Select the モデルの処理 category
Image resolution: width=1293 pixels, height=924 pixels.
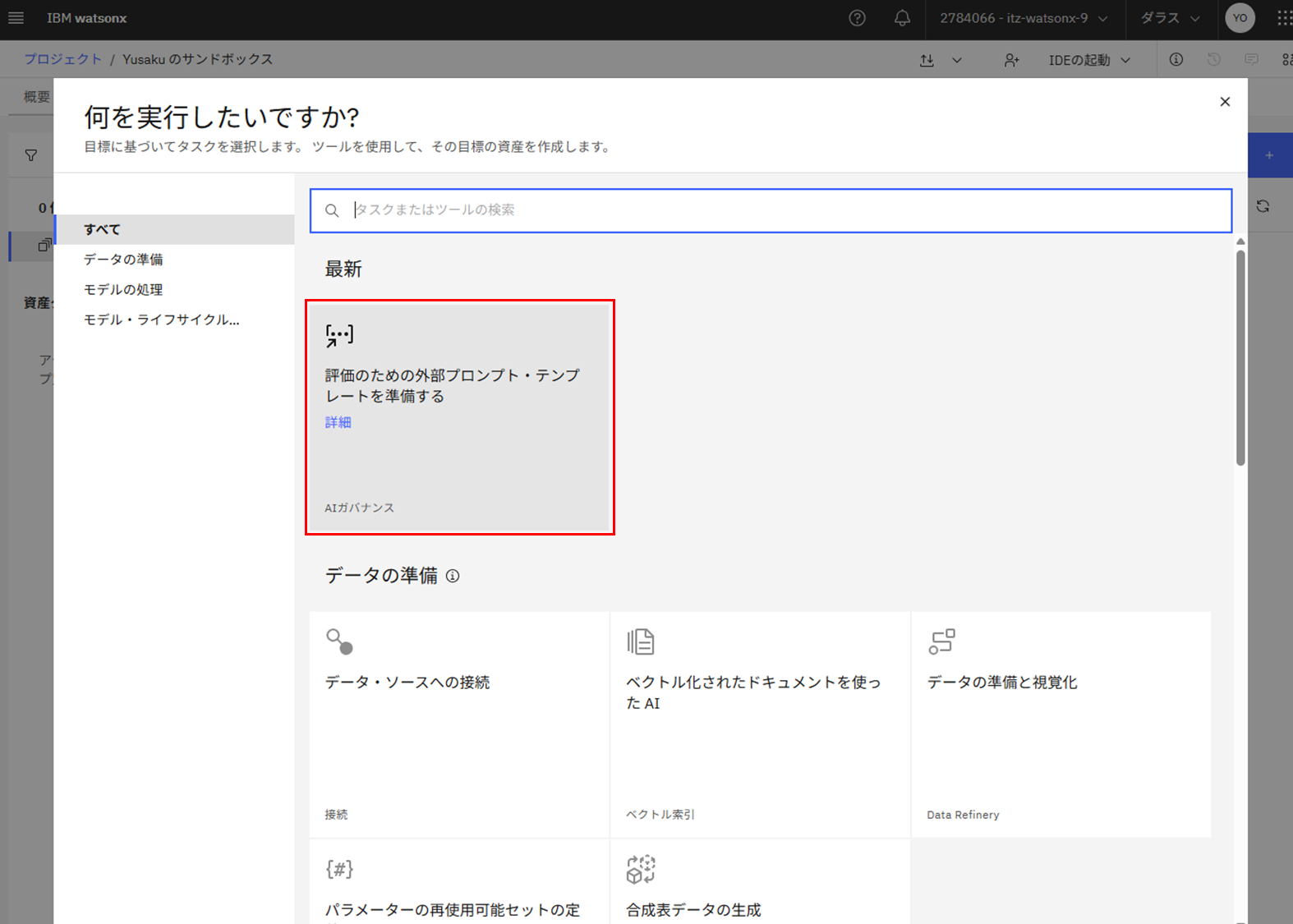174,290
